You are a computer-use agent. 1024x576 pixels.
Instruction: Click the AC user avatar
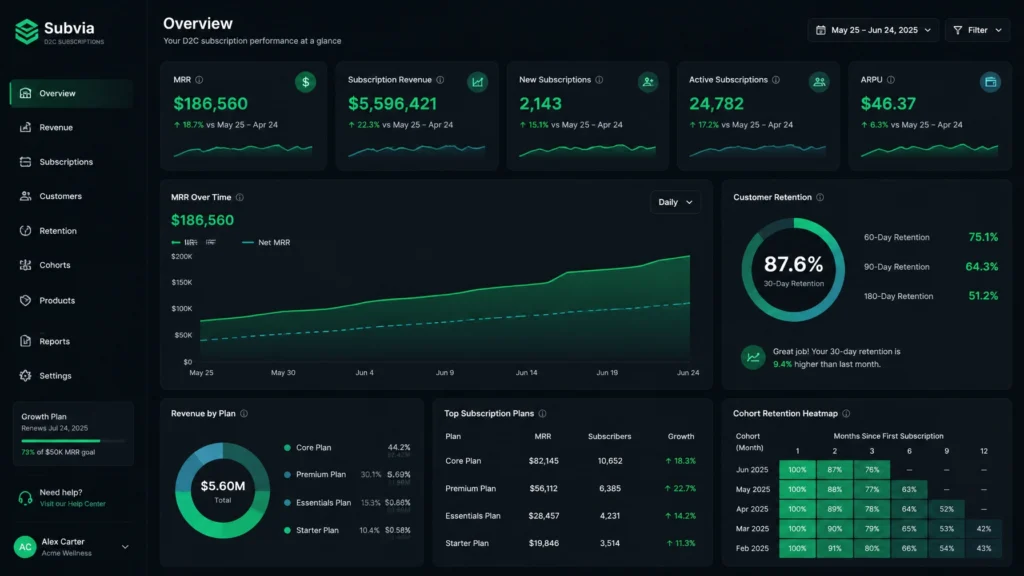pyautogui.click(x=25, y=547)
